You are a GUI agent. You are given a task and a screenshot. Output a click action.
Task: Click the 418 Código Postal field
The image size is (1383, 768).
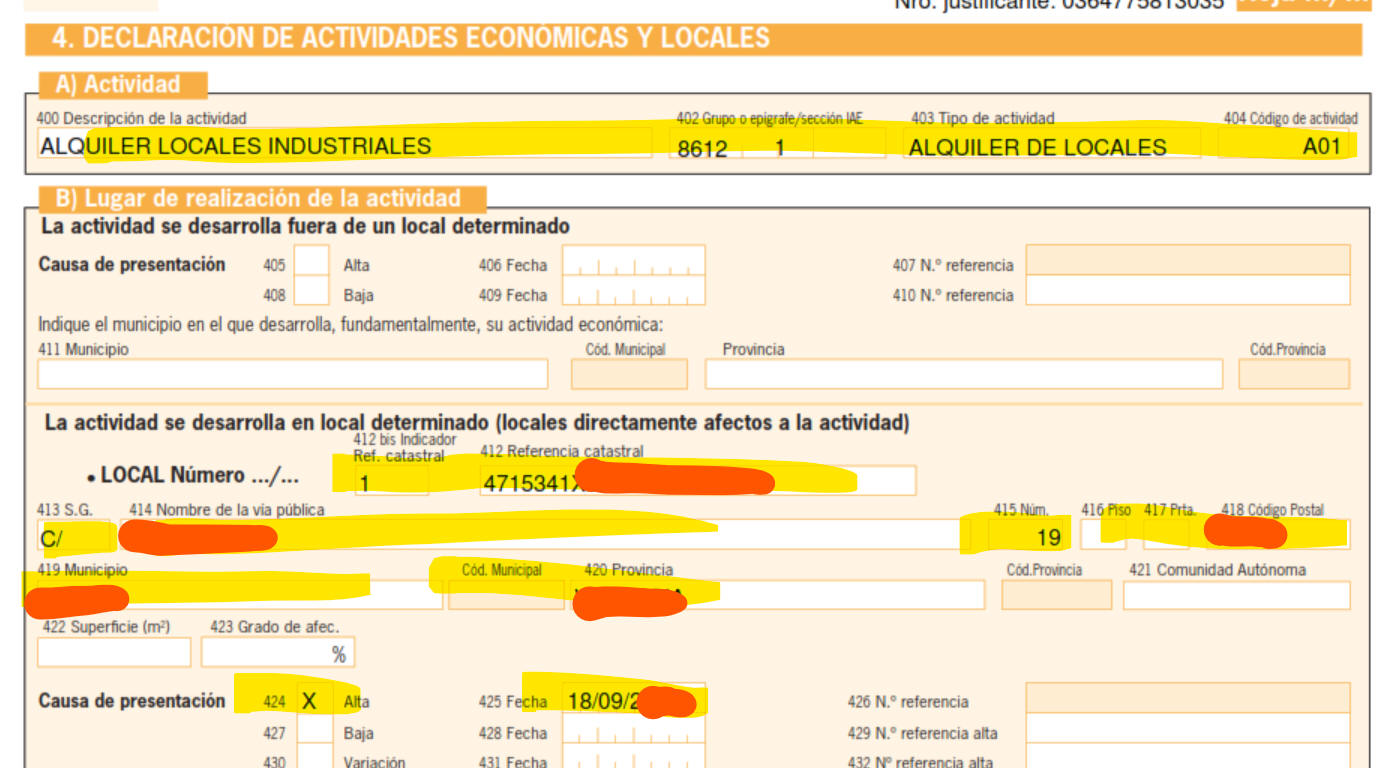tap(1280, 535)
